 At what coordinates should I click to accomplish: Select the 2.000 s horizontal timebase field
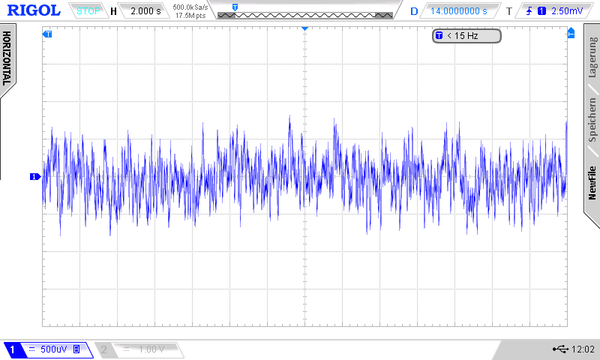click(145, 11)
